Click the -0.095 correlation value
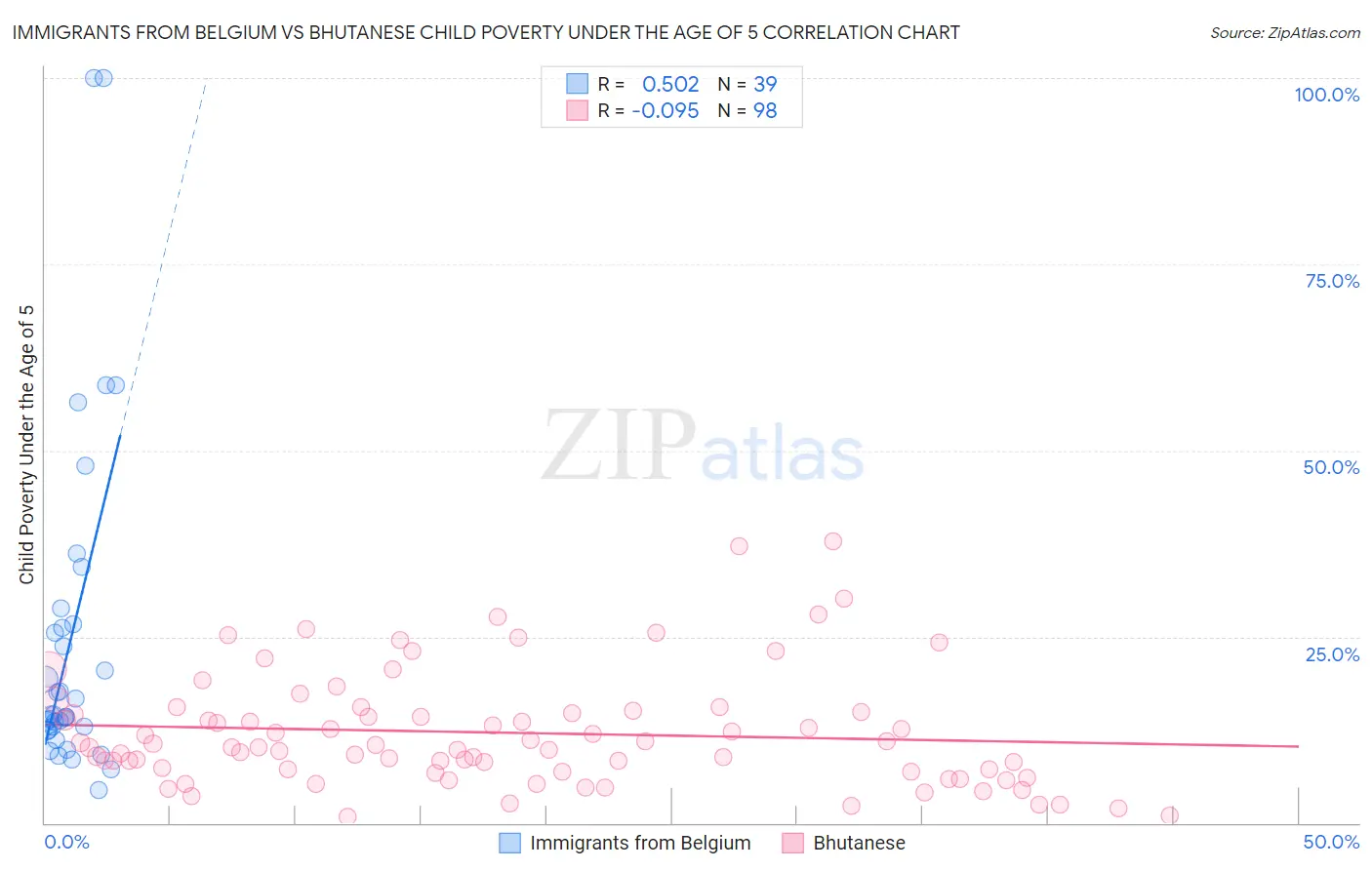The width and height of the screenshot is (1372, 870). pos(666,110)
